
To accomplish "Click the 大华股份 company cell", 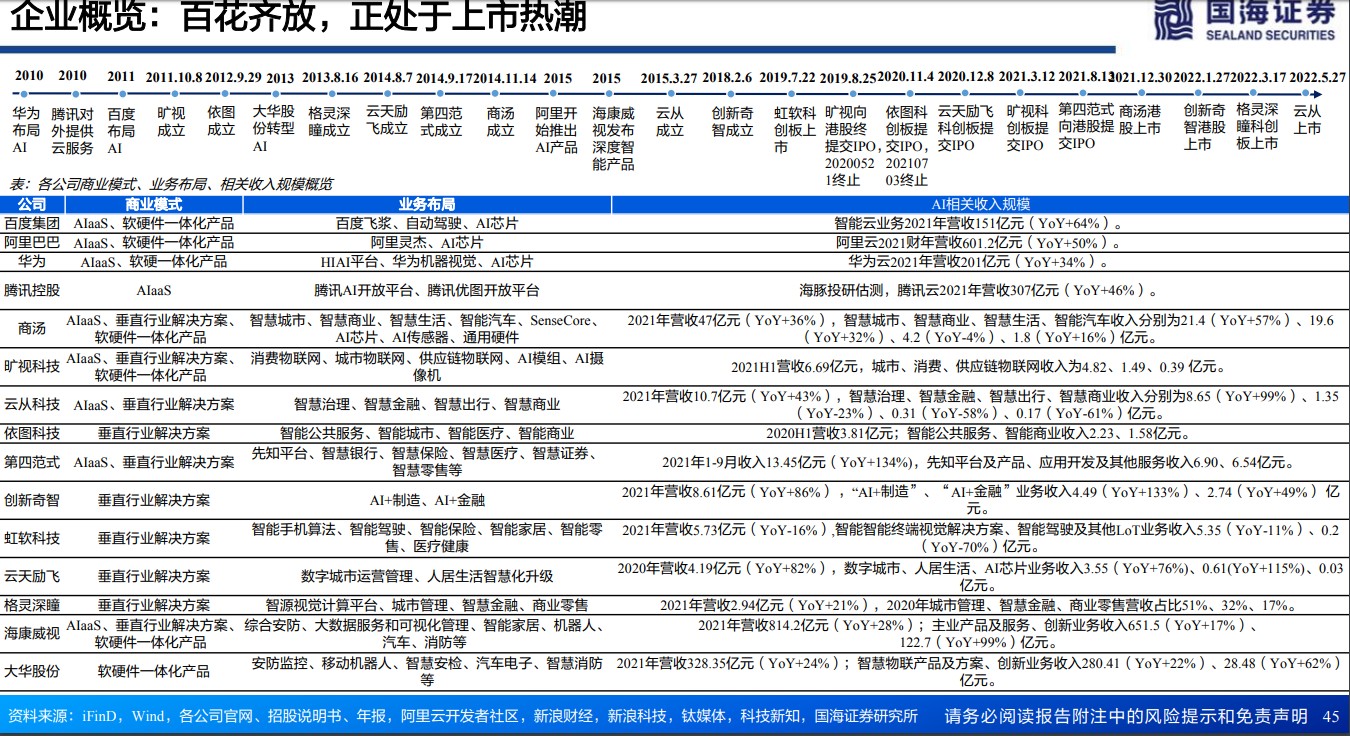I will [x=32, y=670].
